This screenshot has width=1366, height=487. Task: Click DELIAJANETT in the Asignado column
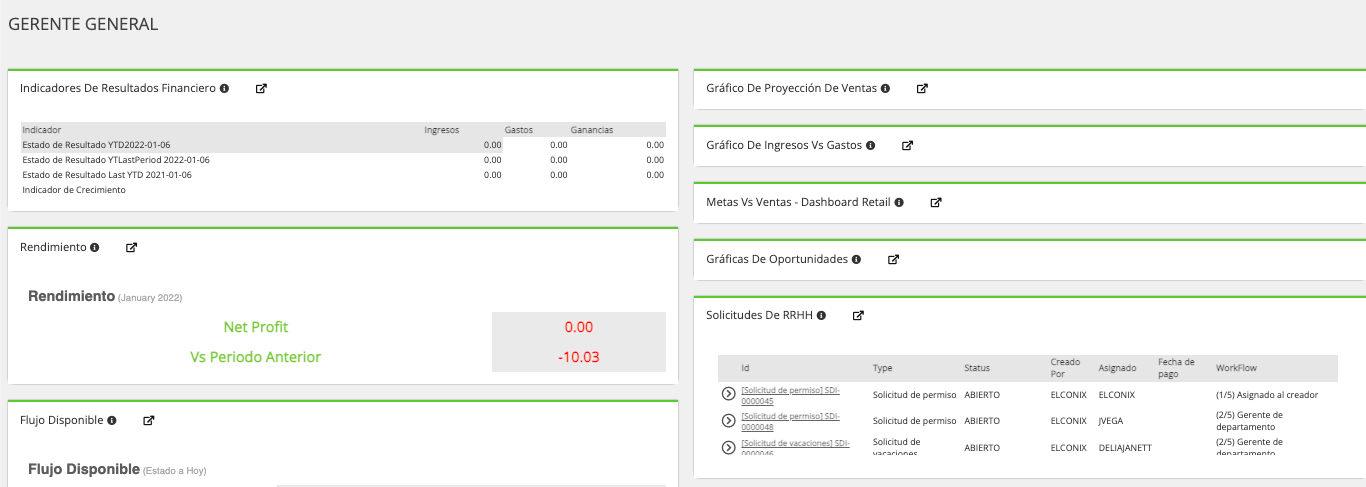pos(1125,447)
